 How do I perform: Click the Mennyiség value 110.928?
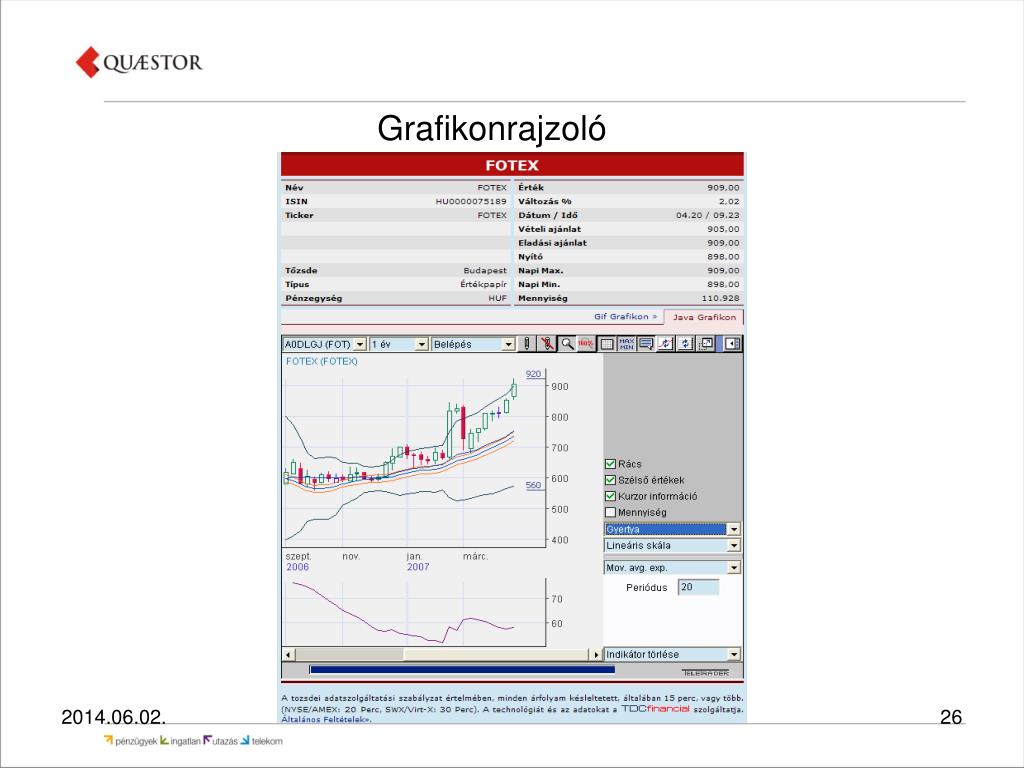[721, 298]
